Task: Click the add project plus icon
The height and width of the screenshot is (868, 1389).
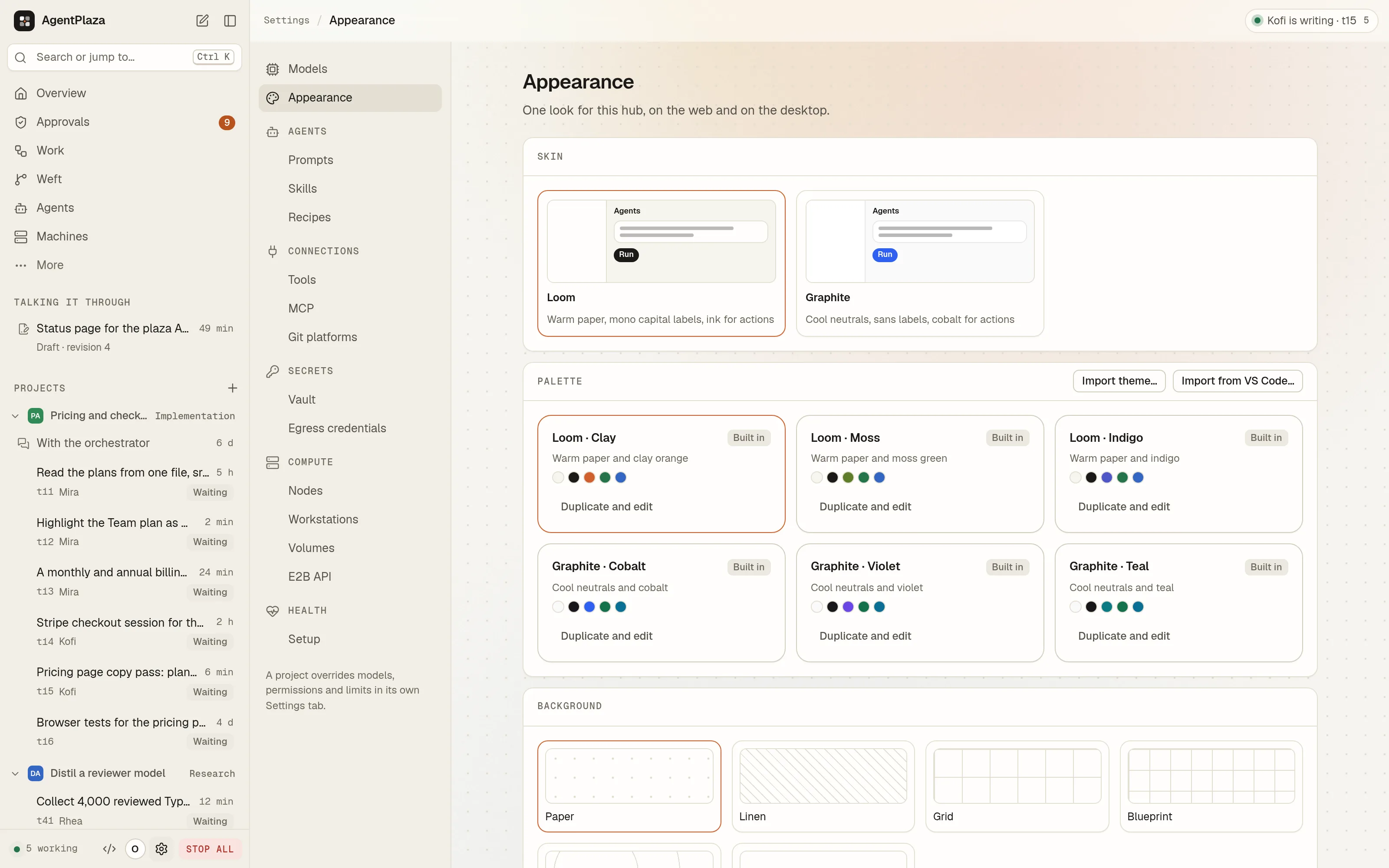Action: [x=233, y=388]
